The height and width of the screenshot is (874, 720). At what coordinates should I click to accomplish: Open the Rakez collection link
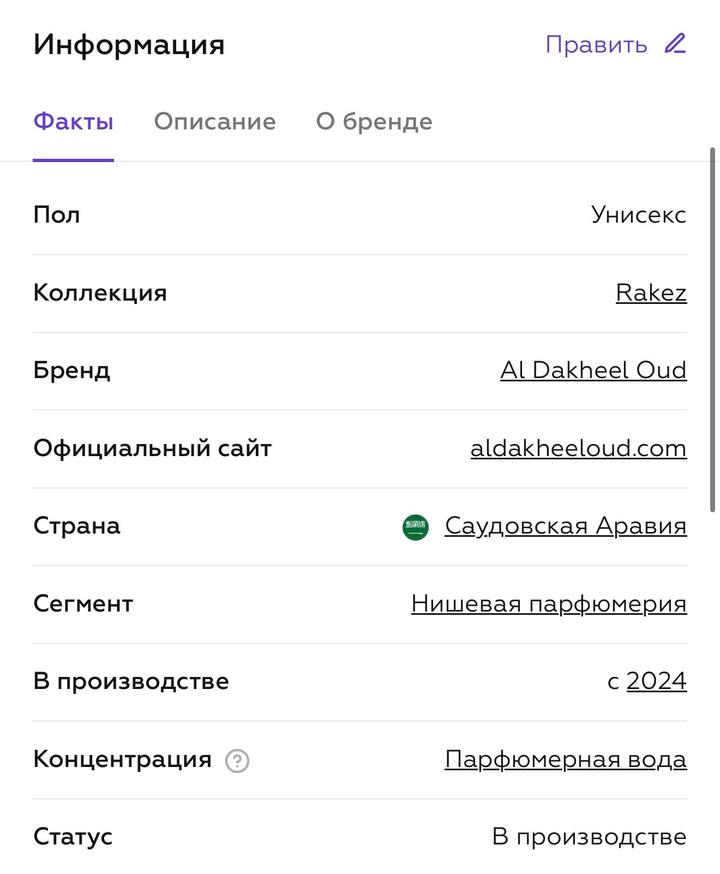coord(651,293)
